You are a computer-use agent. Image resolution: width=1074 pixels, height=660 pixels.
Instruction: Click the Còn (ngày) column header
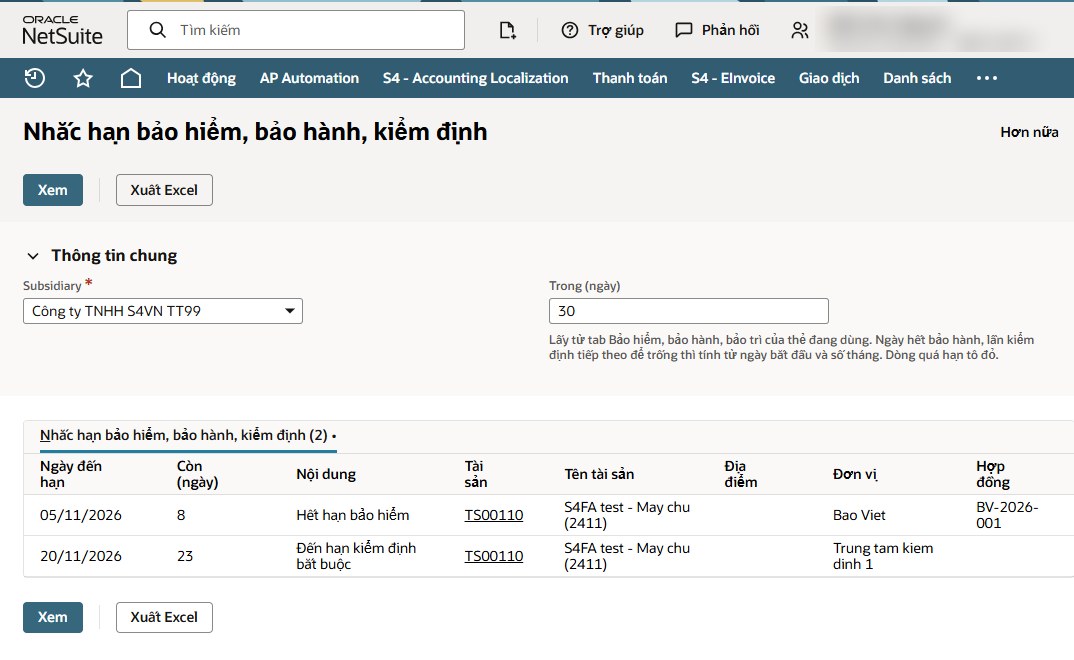click(197, 474)
